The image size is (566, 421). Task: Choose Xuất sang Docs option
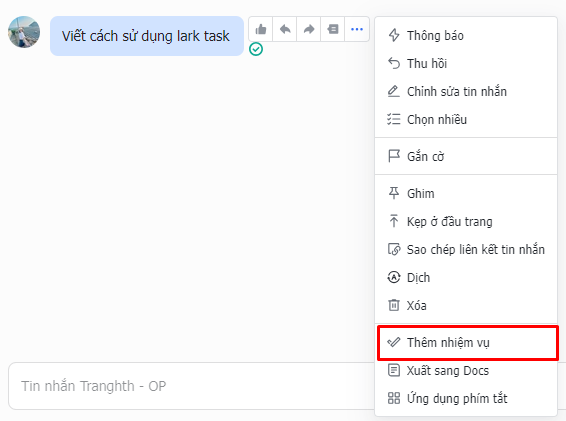pos(466,370)
